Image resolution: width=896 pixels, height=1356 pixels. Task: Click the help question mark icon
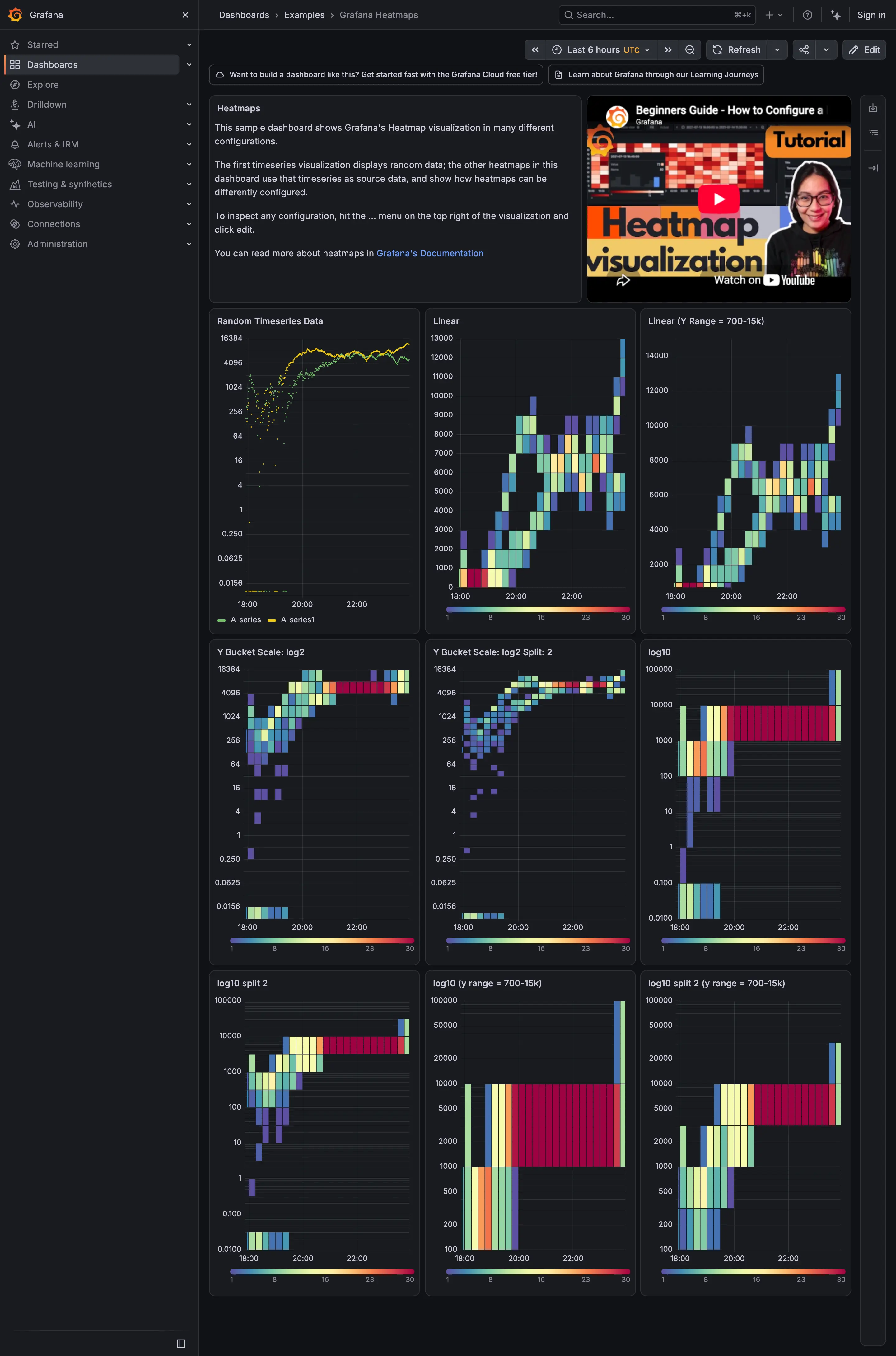807,15
